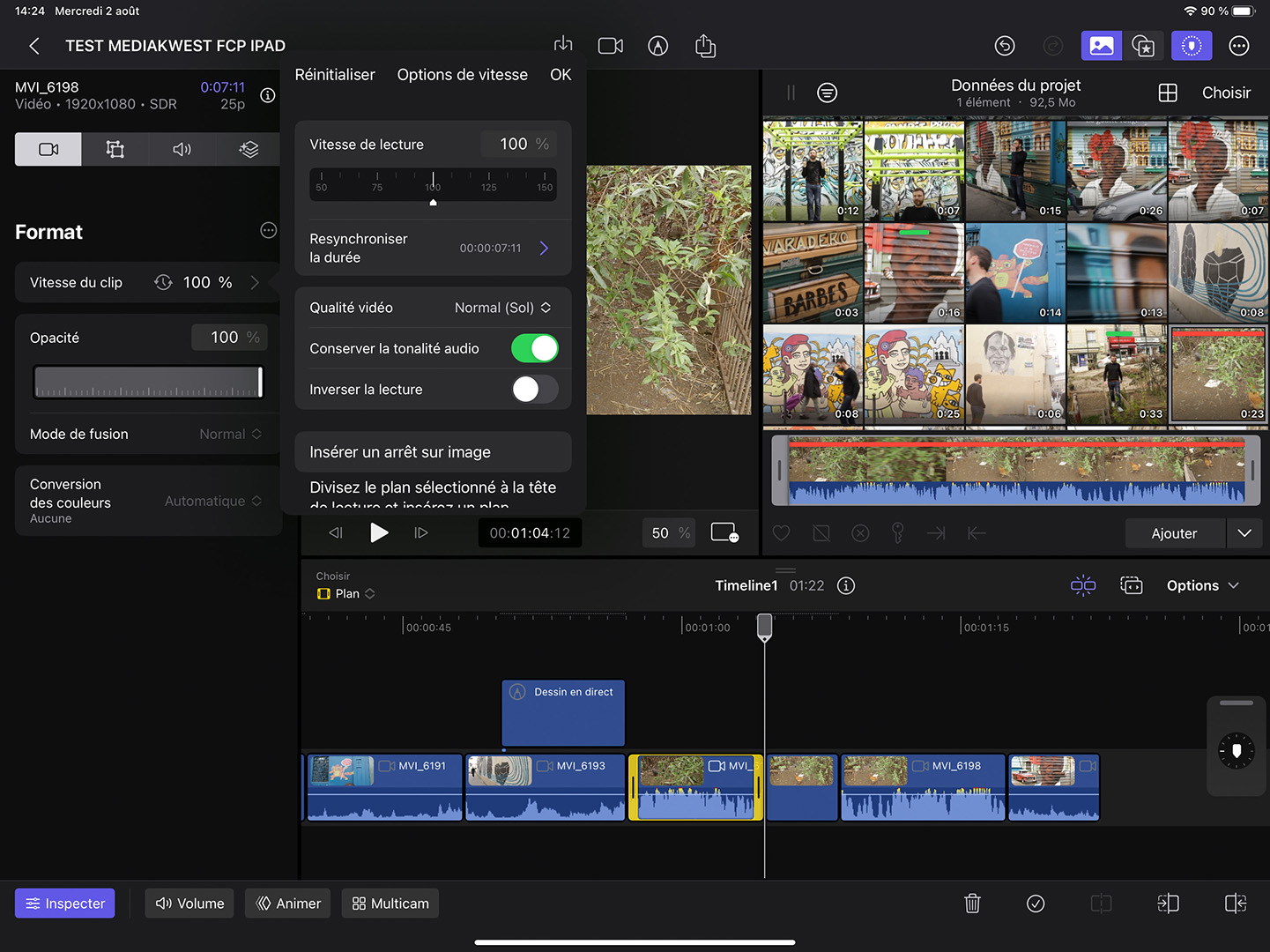Expand the timeline Options menu
This screenshot has height=952, width=1270.
1202,586
